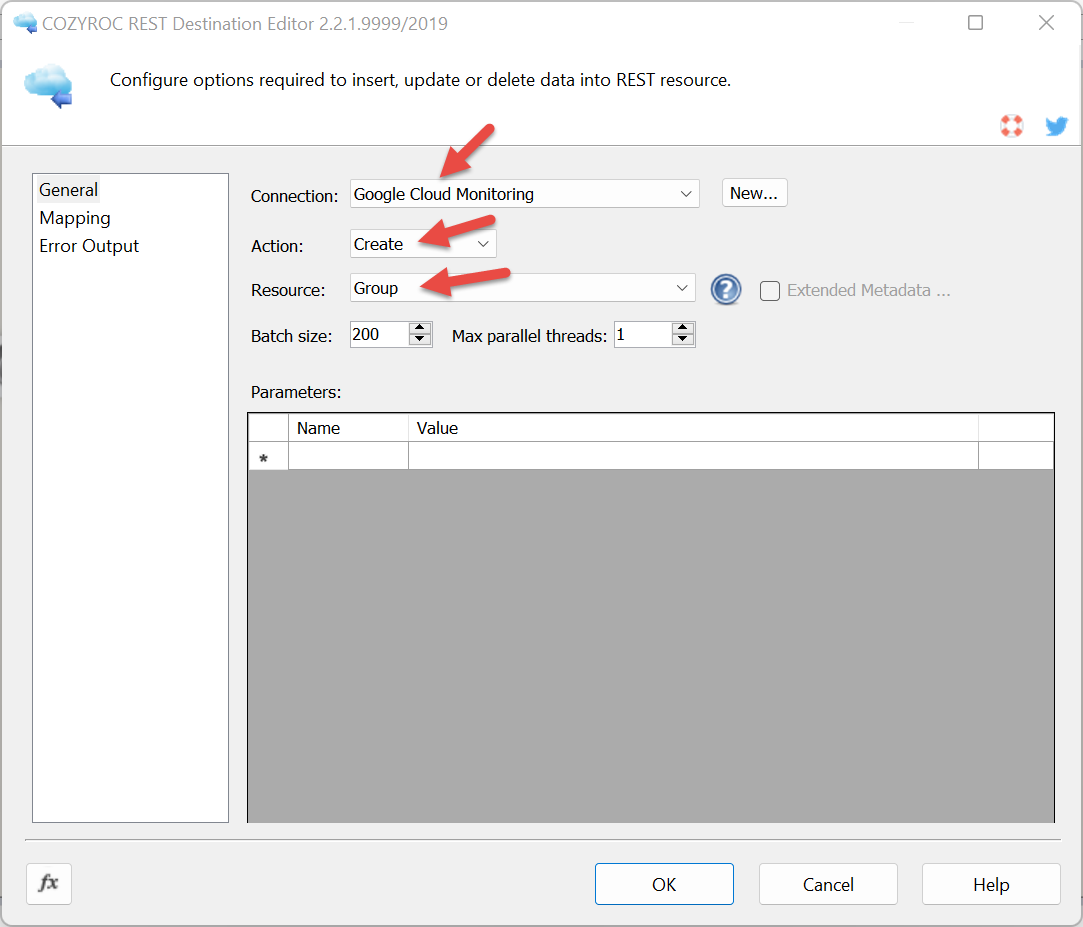Expand the Action dropdown showing Create
Viewport: 1083px width, 927px height.
(x=423, y=244)
